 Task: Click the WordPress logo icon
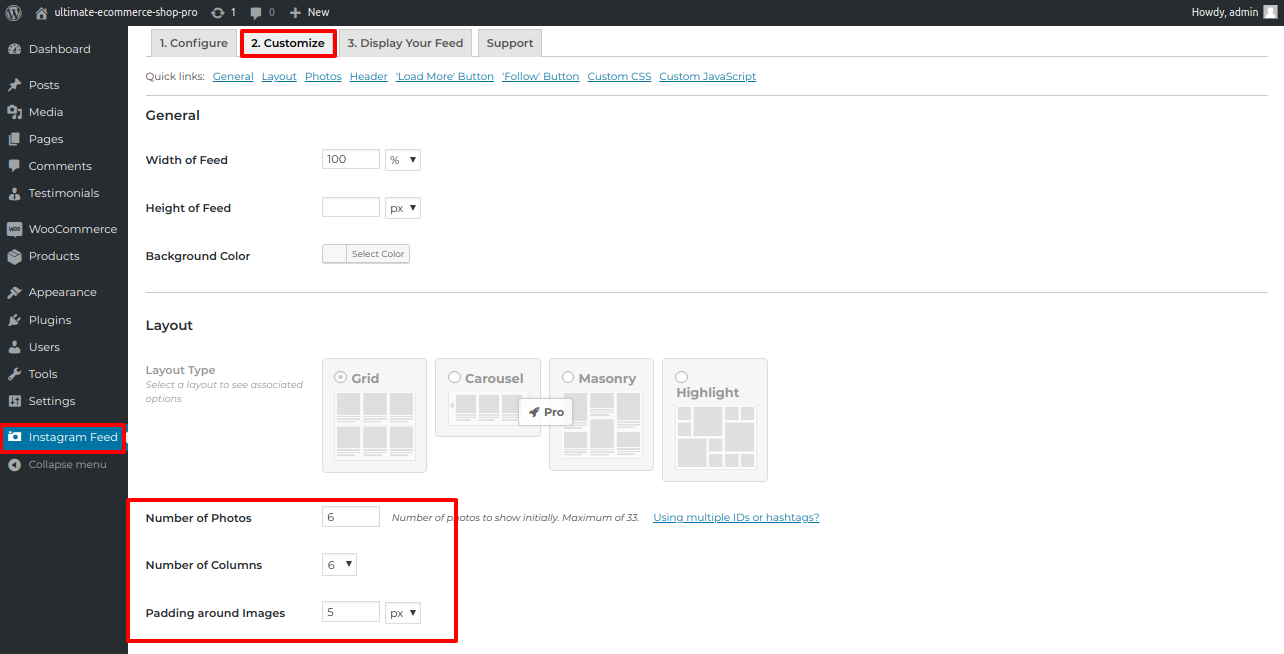click(13, 12)
